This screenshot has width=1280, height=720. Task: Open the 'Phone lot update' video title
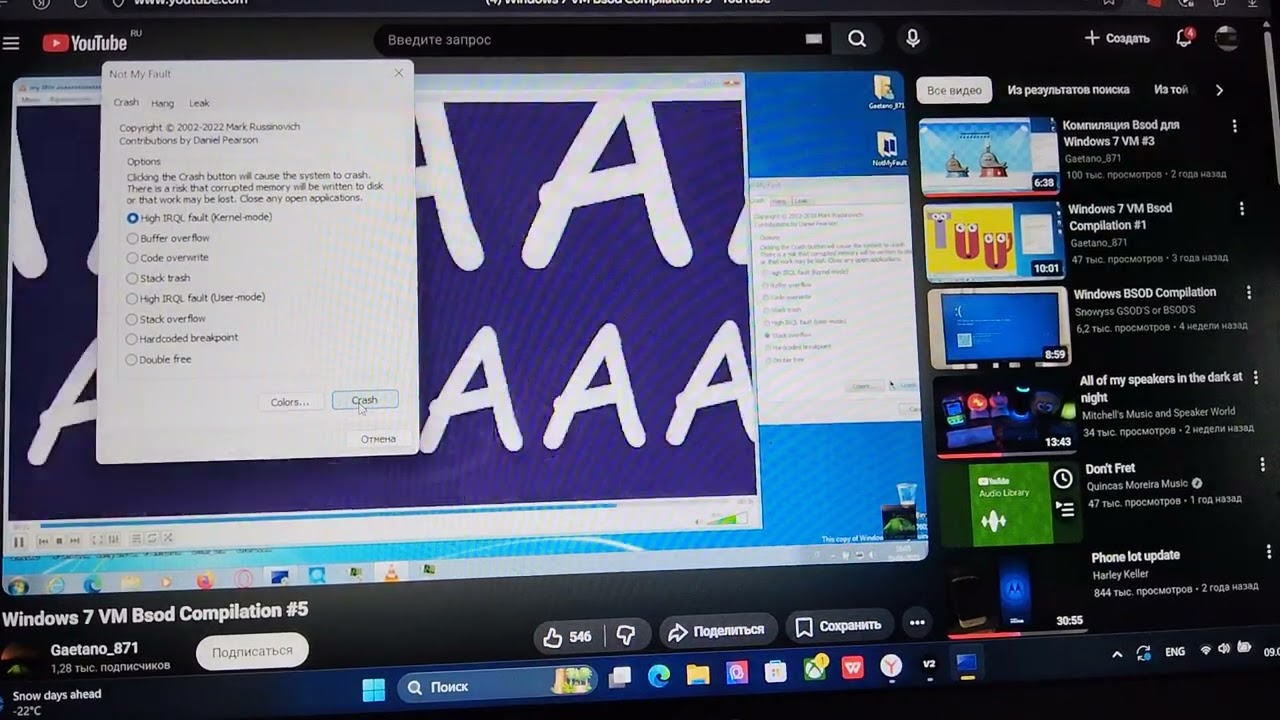pyautogui.click(x=1135, y=556)
